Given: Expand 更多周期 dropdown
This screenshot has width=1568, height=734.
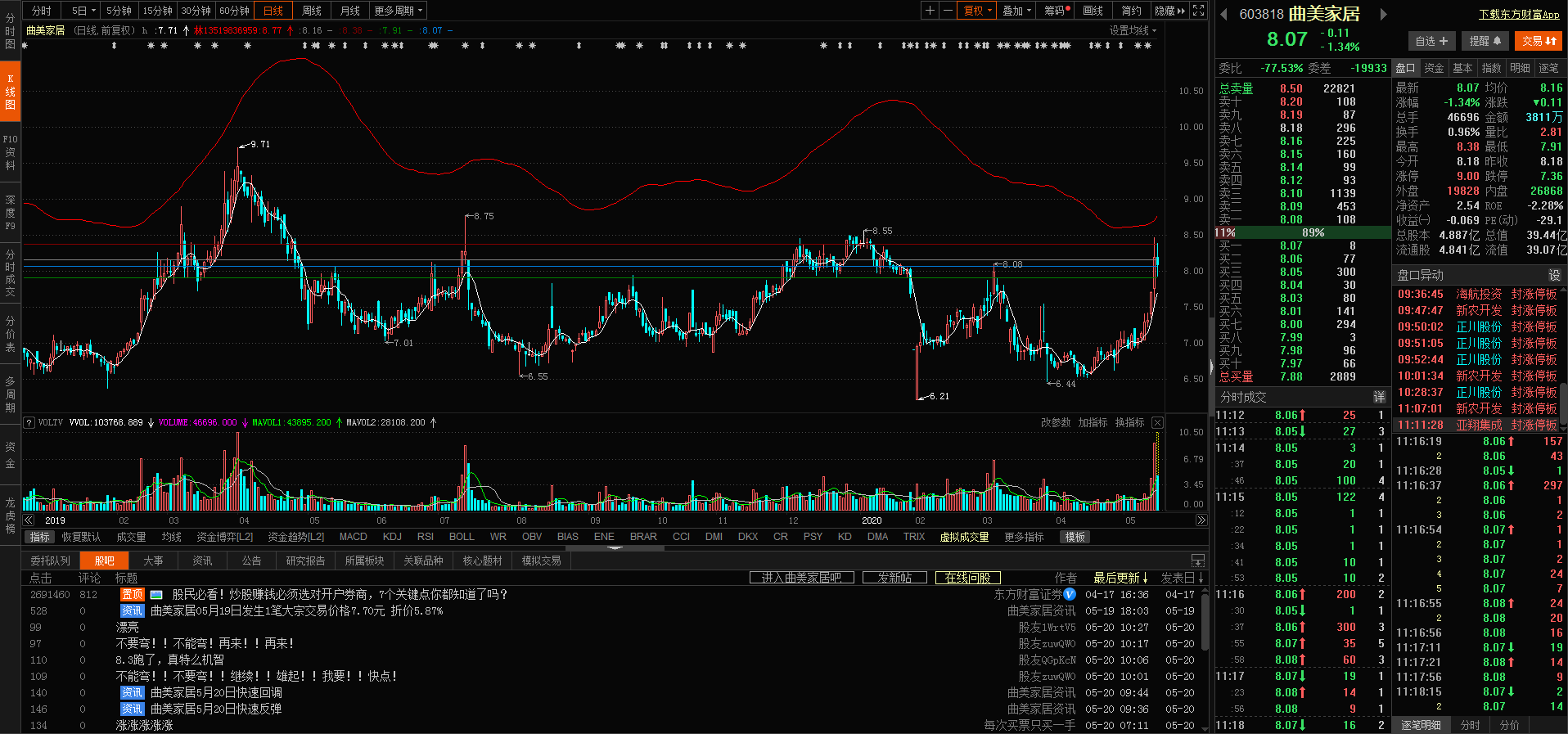Looking at the screenshot, I should pyautogui.click(x=398, y=11).
